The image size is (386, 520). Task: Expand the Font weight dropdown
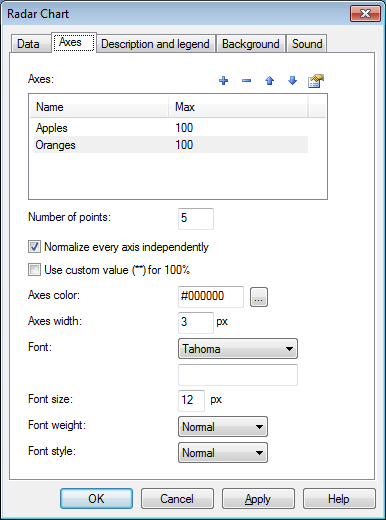(223, 427)
